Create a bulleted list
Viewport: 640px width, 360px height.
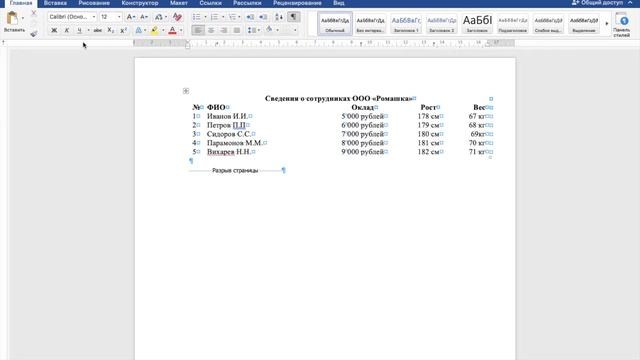197,17
